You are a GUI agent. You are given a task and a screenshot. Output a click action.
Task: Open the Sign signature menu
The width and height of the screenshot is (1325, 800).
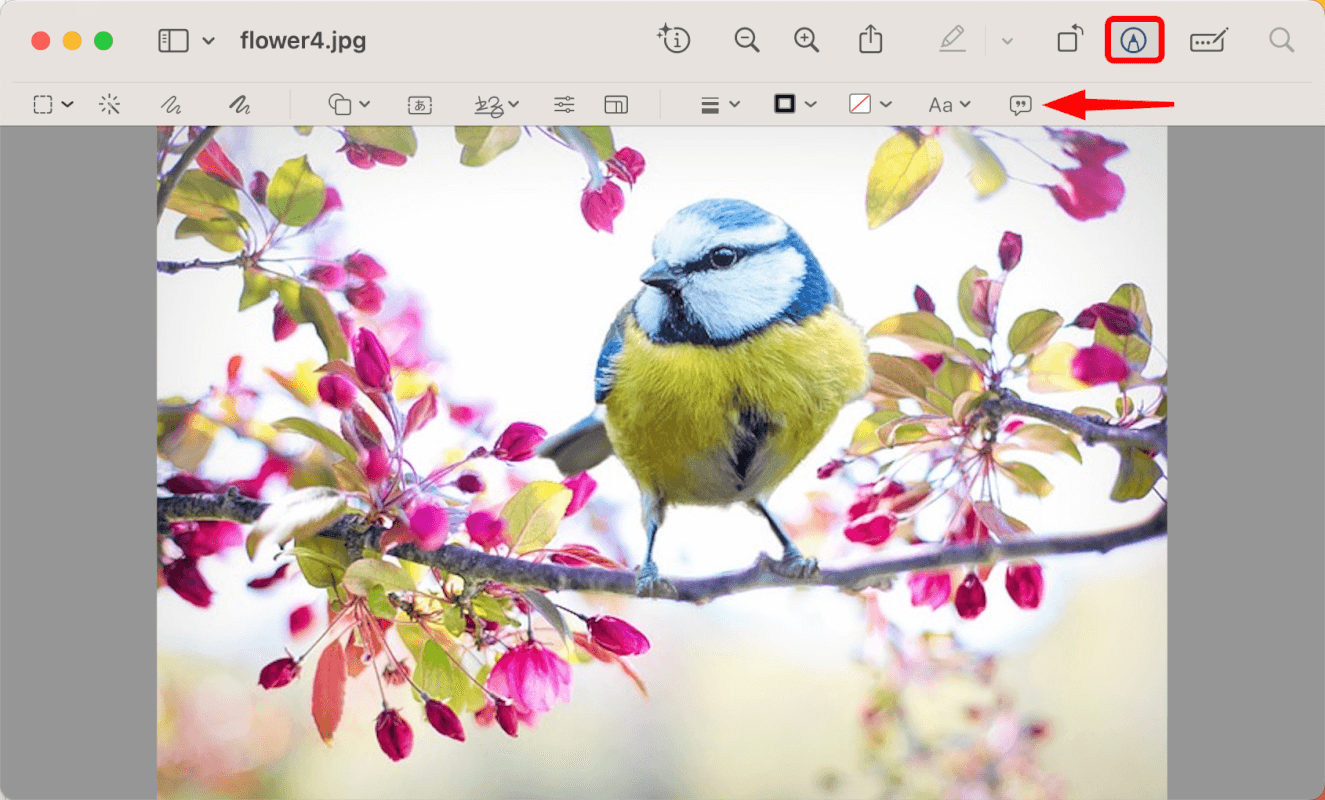(x=496, y=104)
